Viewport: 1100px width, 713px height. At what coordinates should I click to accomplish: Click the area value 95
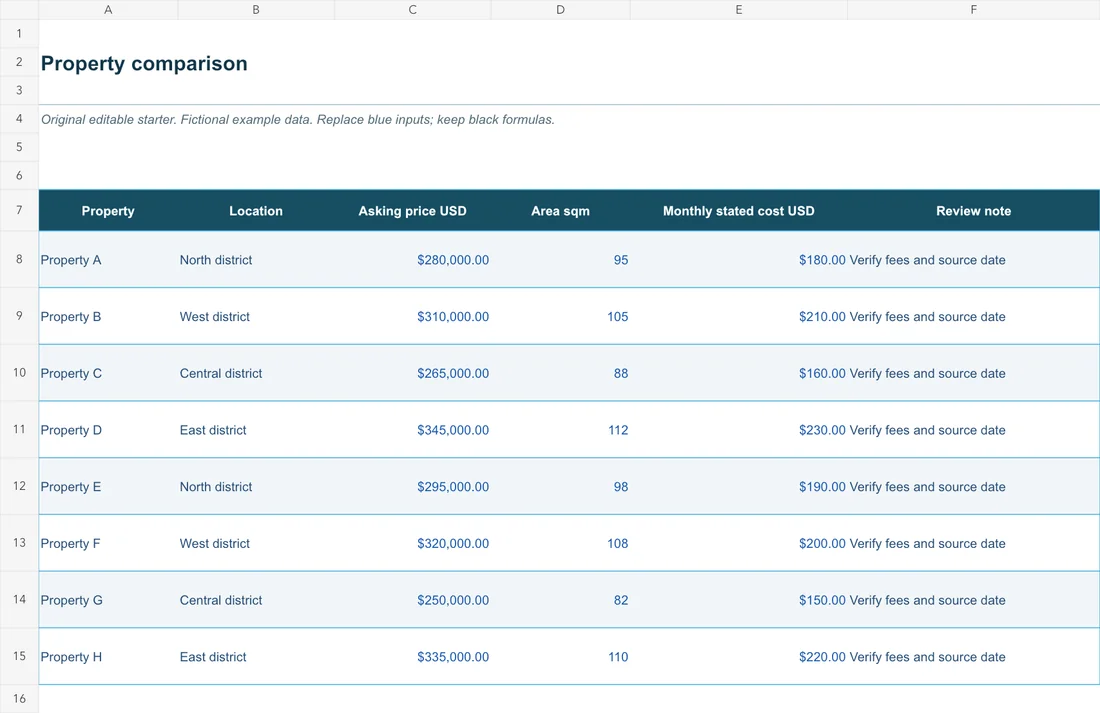(621, 260)
